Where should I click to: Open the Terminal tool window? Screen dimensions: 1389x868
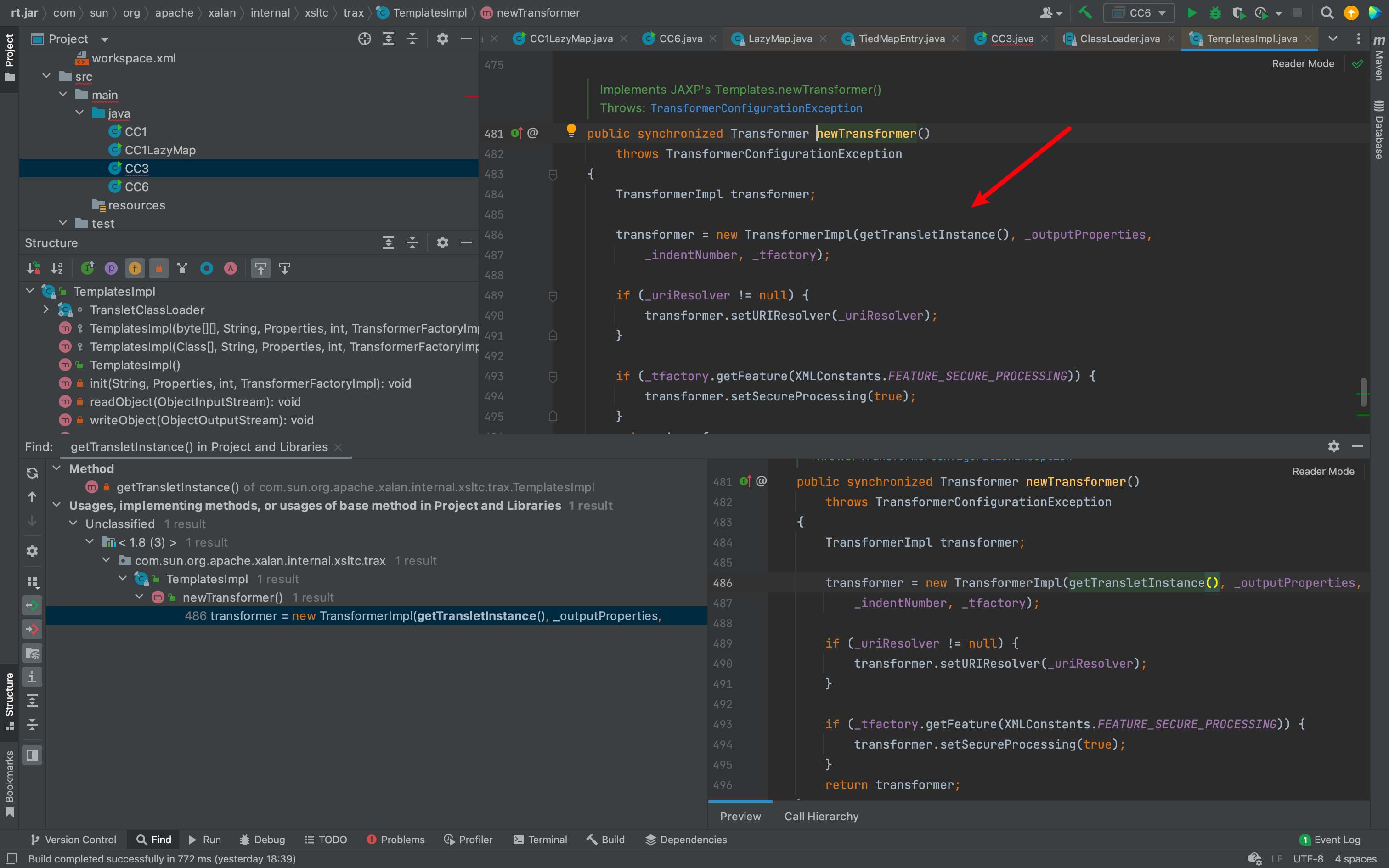(540, 840)
